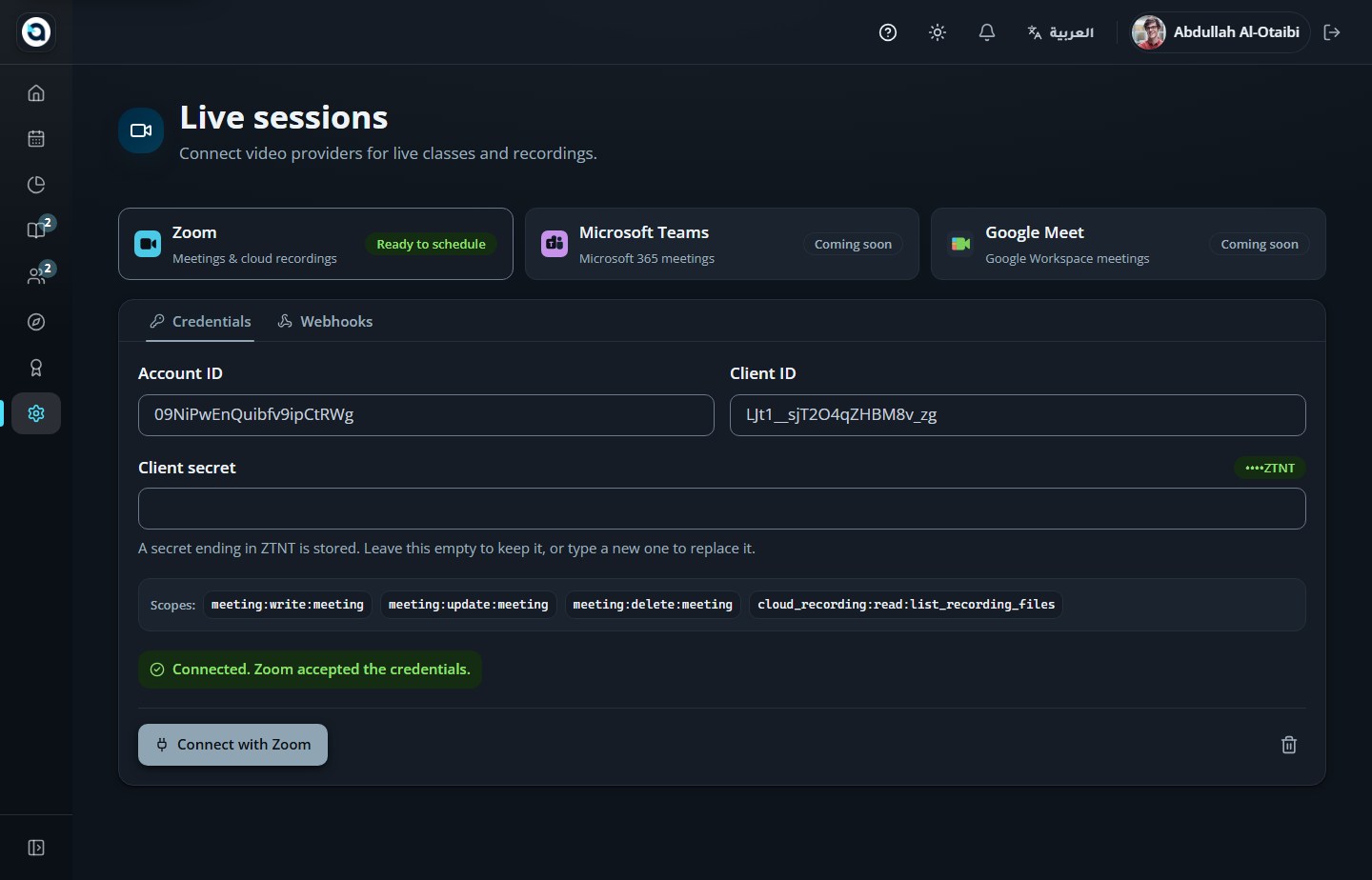Screen dimensions: 1372x880
Task: Toggle the light theme sun icon
Action: click(x=938, y=32)
